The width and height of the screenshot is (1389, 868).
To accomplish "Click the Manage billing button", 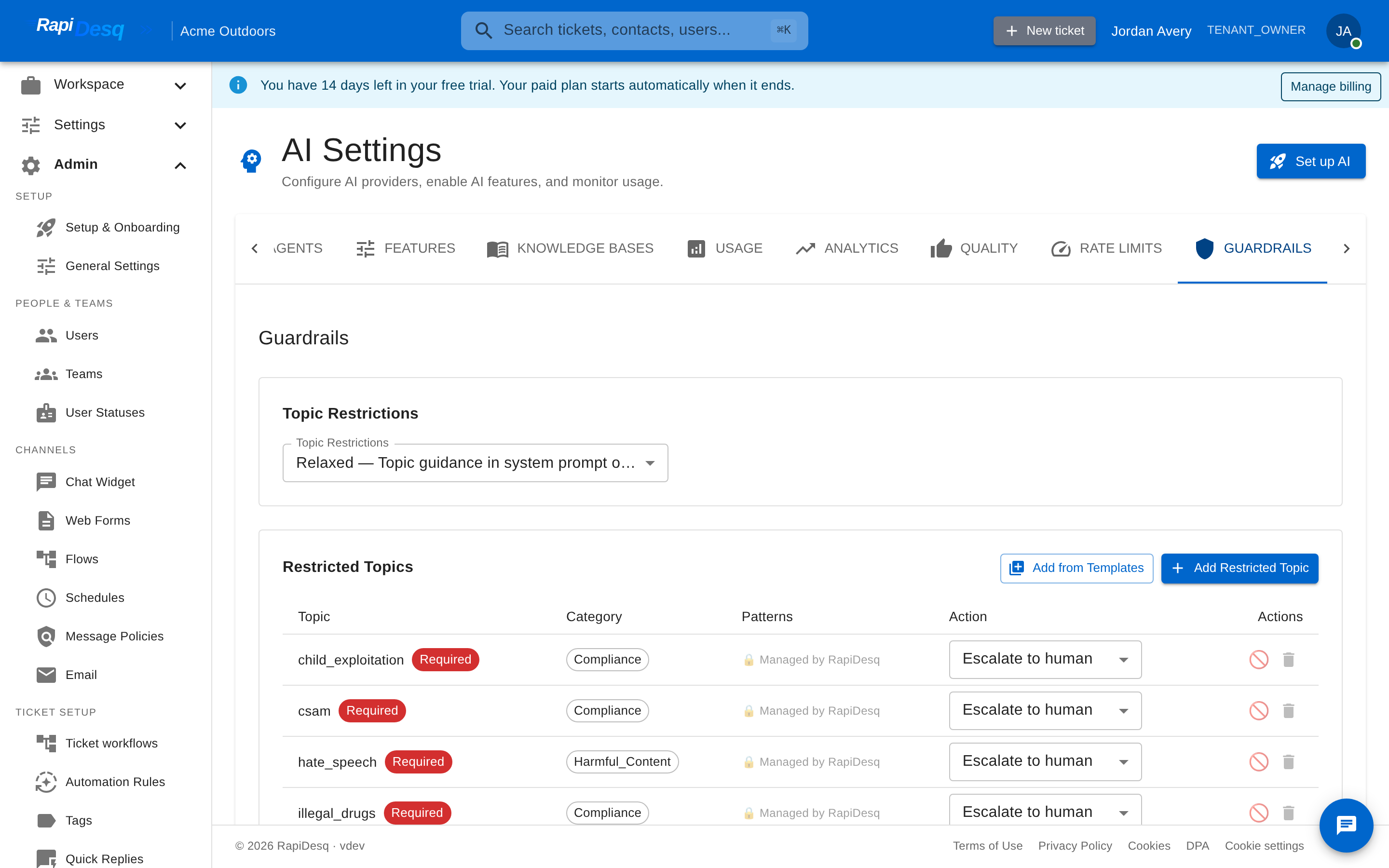I will 1331,86.
